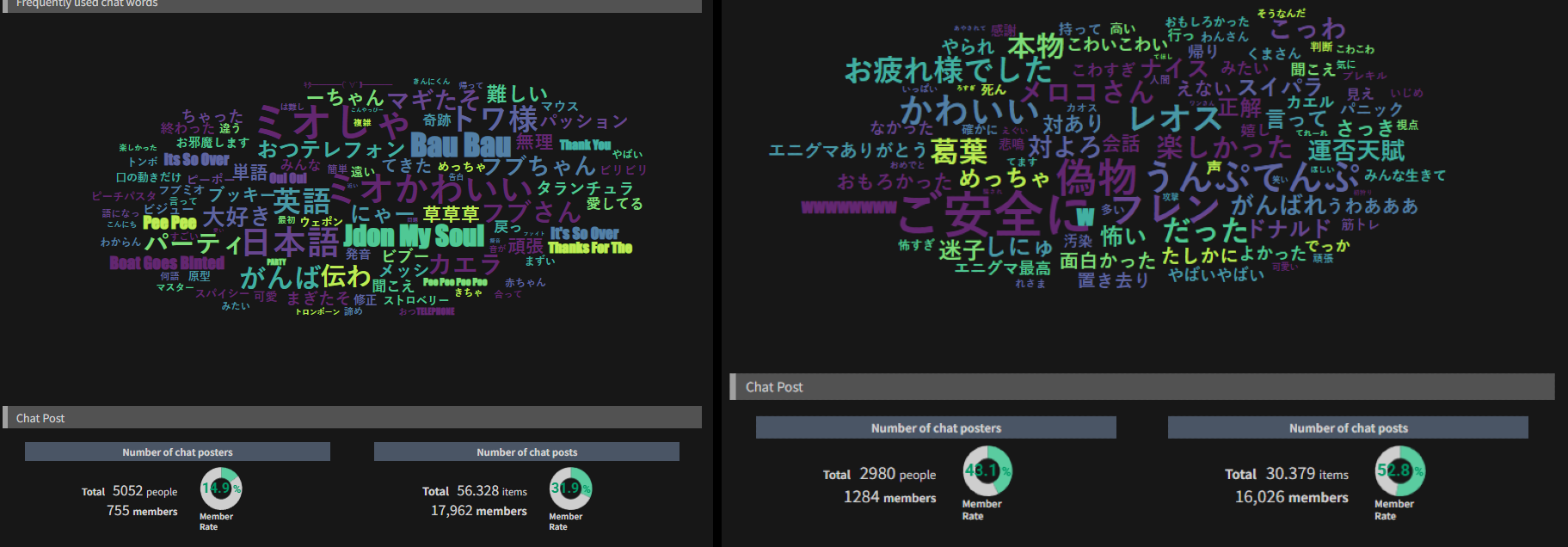Image resolution: width=1568 pixels, height=547 pixels.
Task: Click the '葛葉' word in right cloud
Action: [x=959, y=152]
